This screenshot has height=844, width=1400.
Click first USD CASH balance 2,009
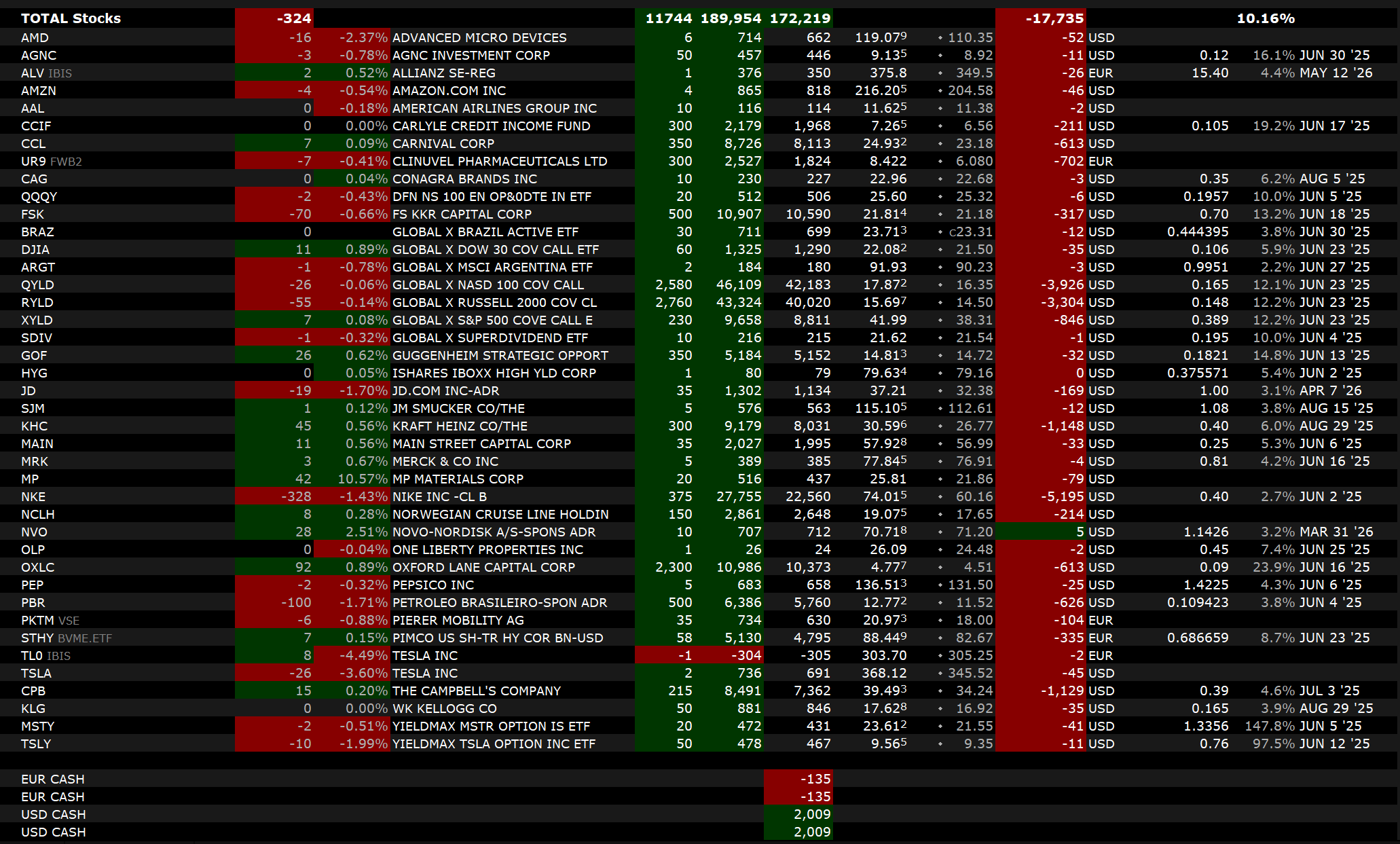[812, 814]
